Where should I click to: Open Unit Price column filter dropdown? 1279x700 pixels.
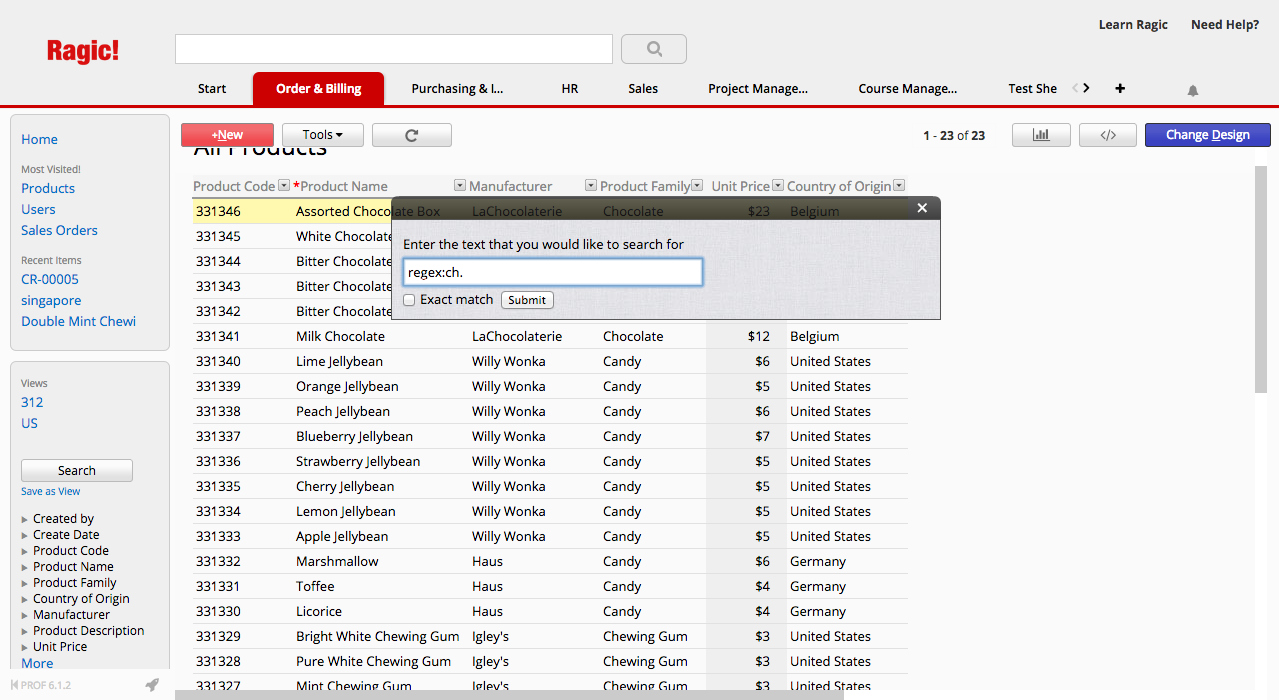[778, 185]
